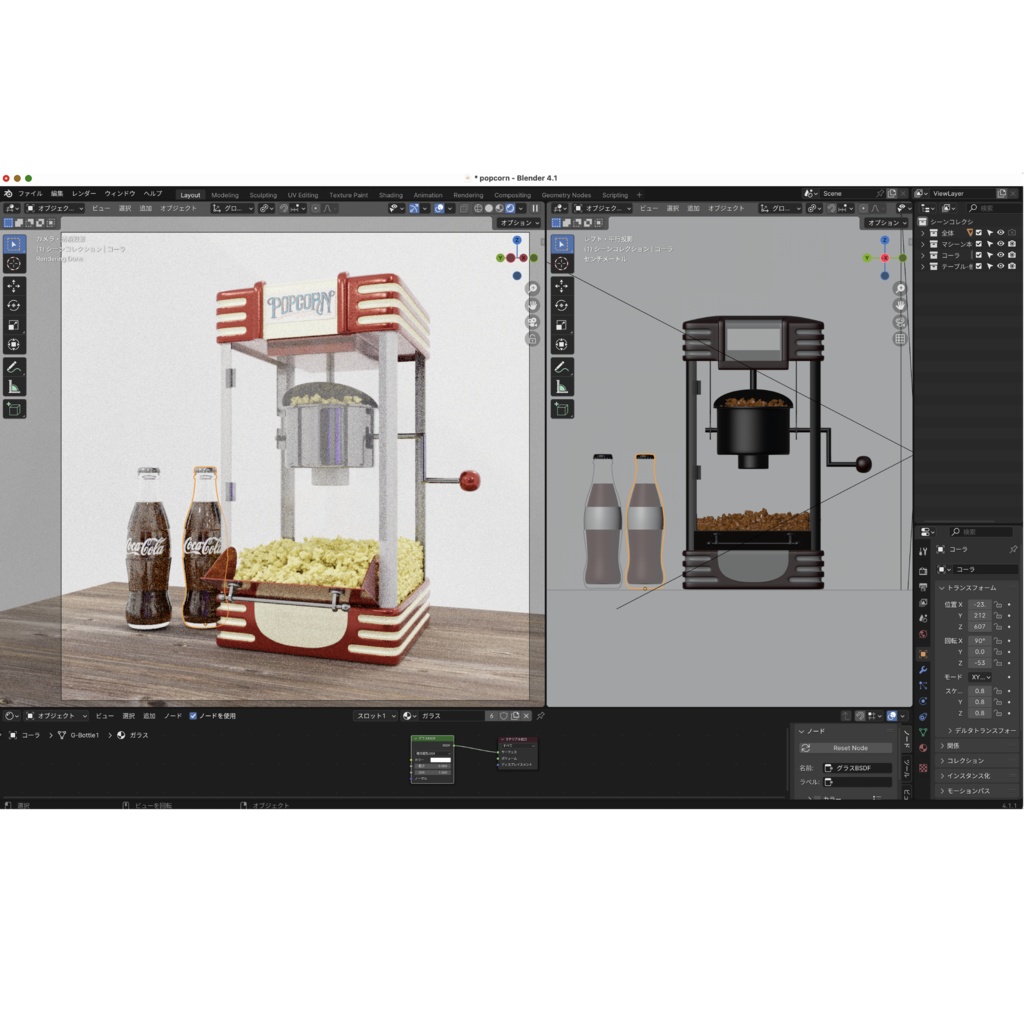Toggle exclude checkbox for コーラ collection

978,255
